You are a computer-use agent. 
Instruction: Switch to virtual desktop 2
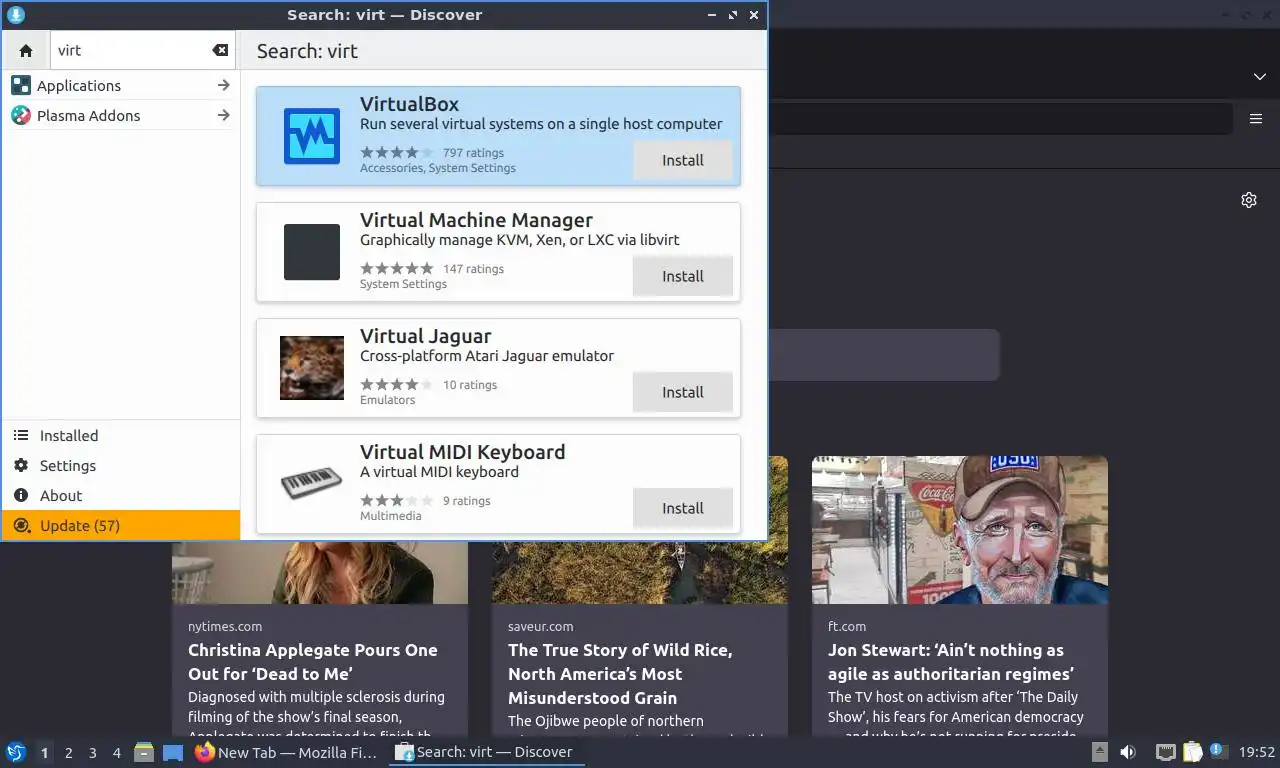tap(68, 753)
